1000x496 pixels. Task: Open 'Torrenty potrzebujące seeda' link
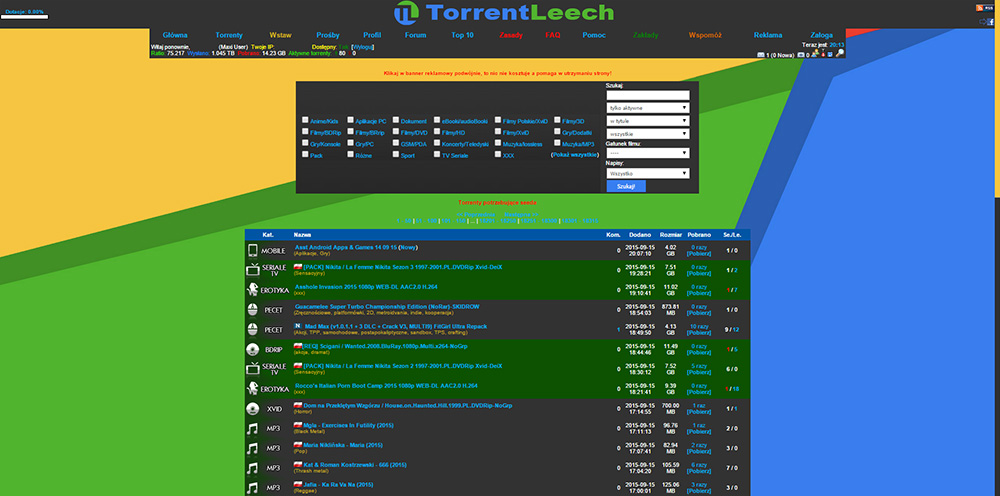pyautogui.click(x=497, y=202)
